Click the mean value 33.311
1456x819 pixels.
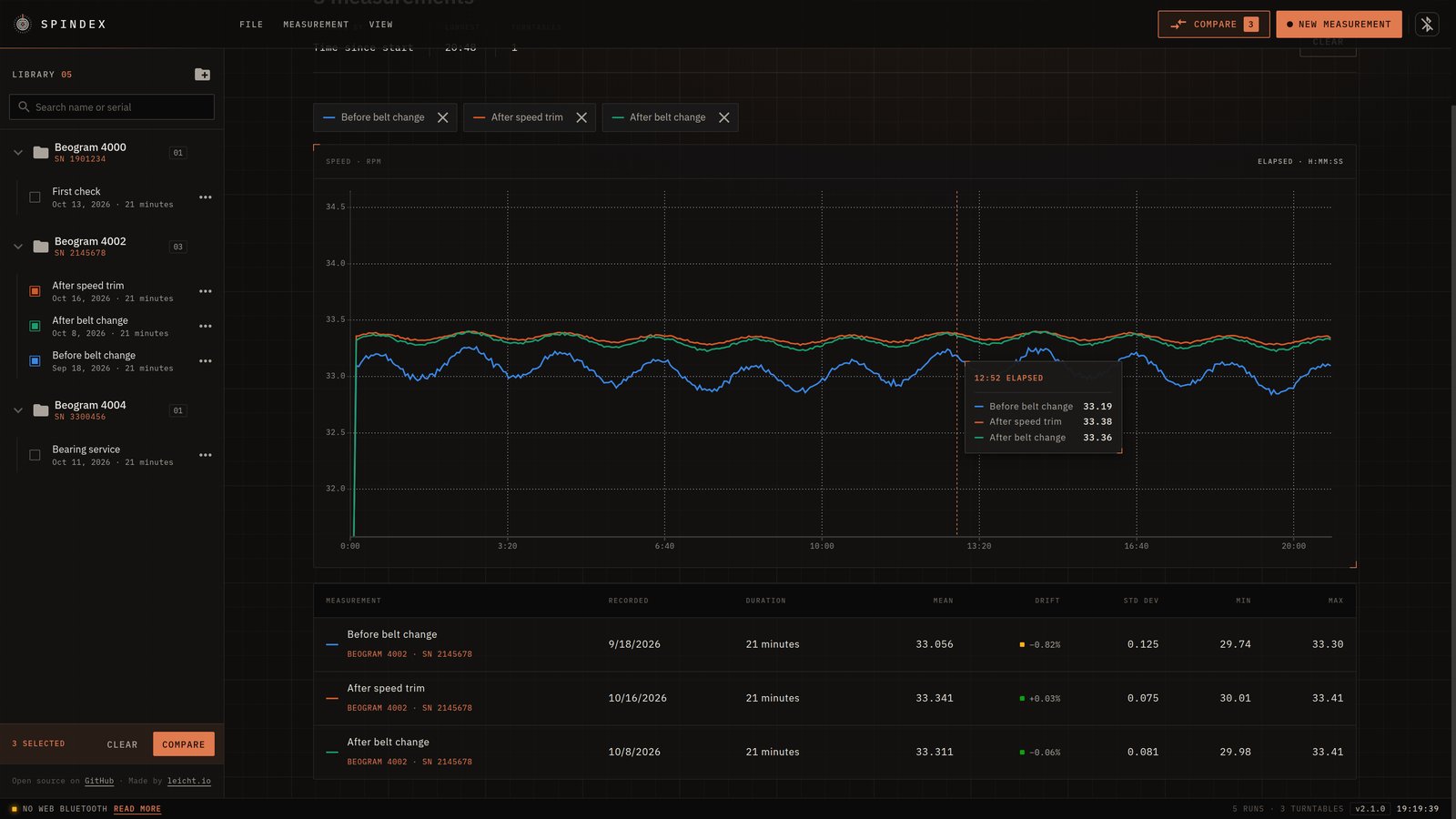935,753
